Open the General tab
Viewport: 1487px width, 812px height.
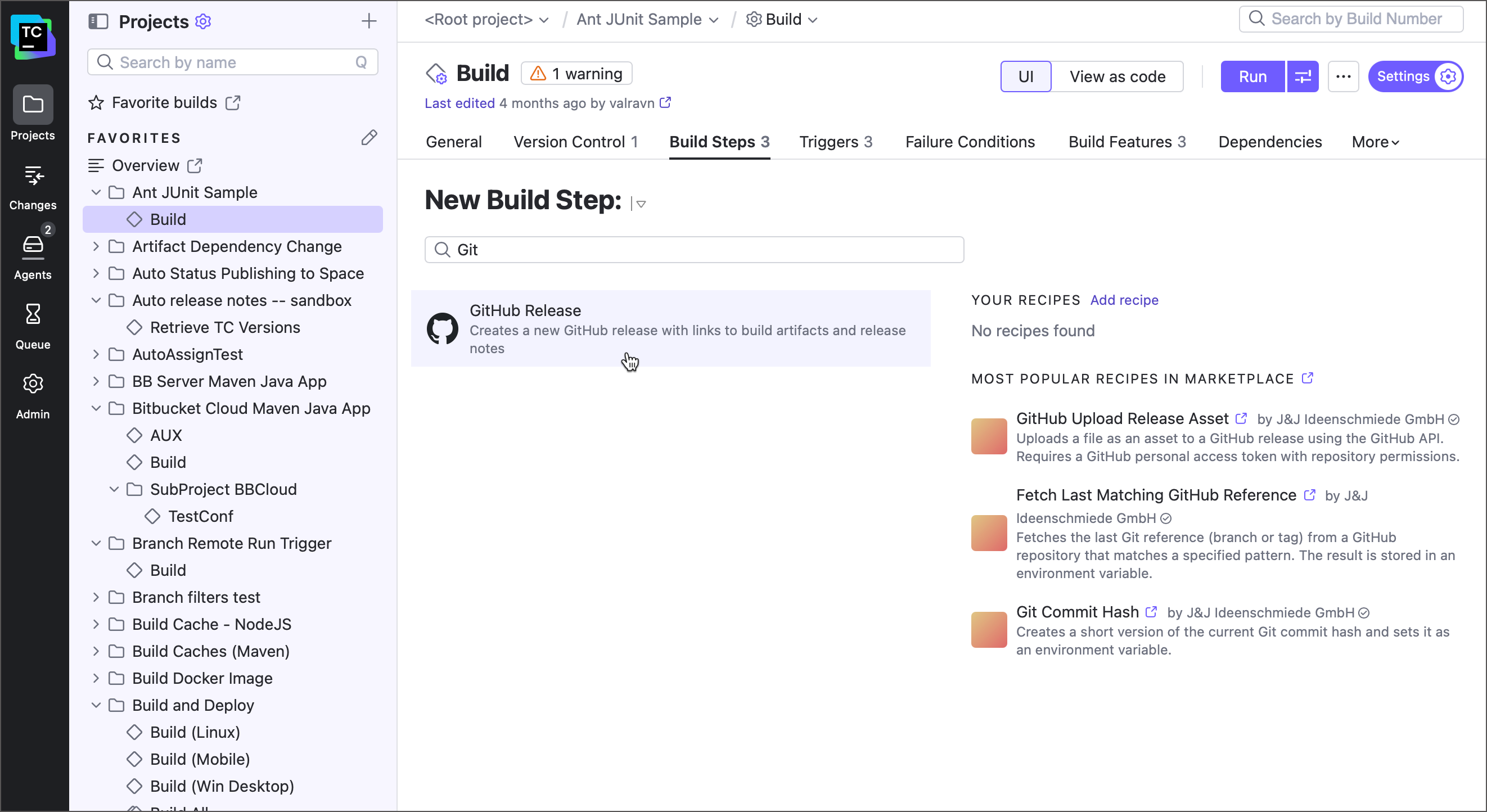454,142
